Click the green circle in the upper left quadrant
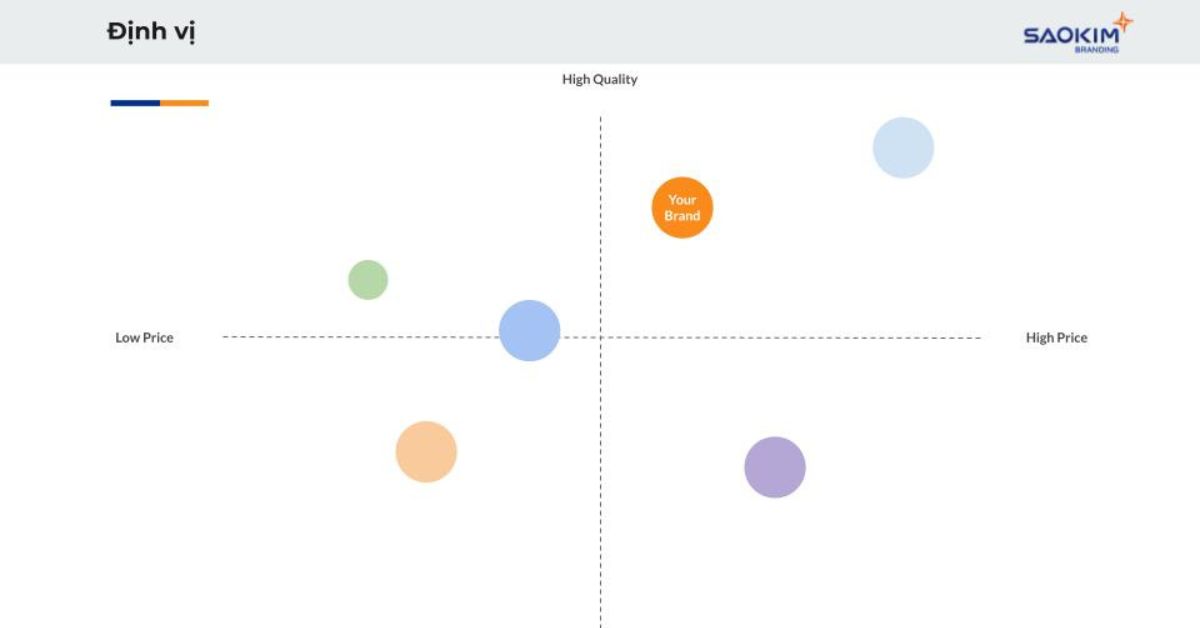Screen dimensions: 1200x628 368,280
